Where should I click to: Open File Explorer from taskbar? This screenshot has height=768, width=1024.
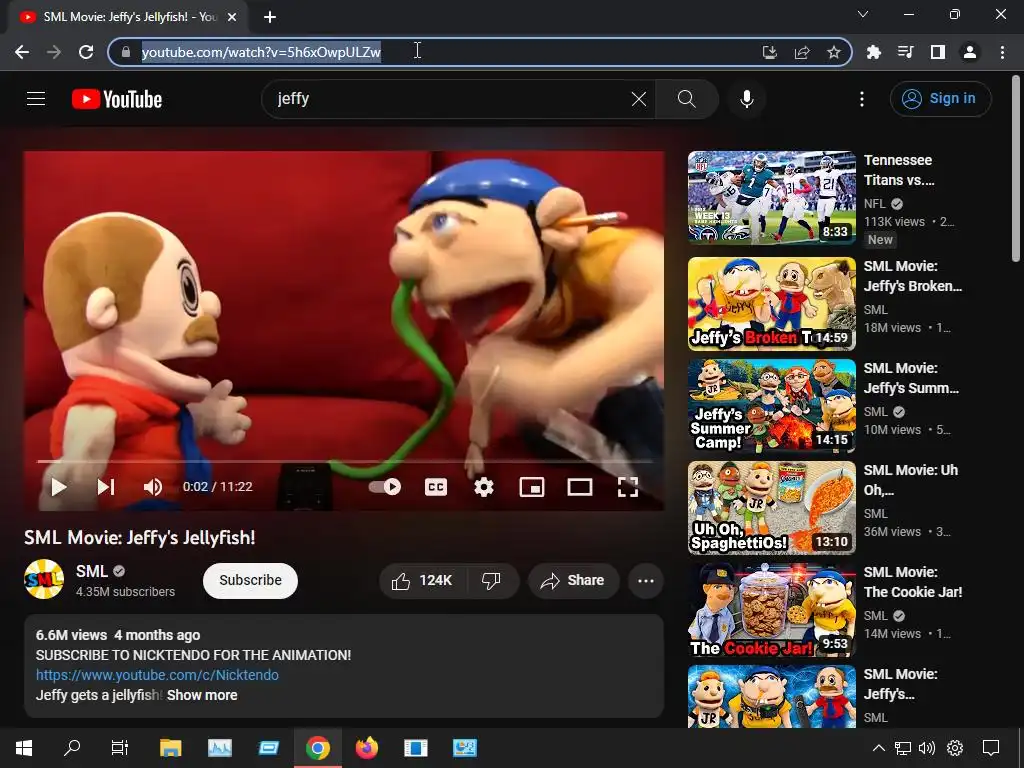170,748
